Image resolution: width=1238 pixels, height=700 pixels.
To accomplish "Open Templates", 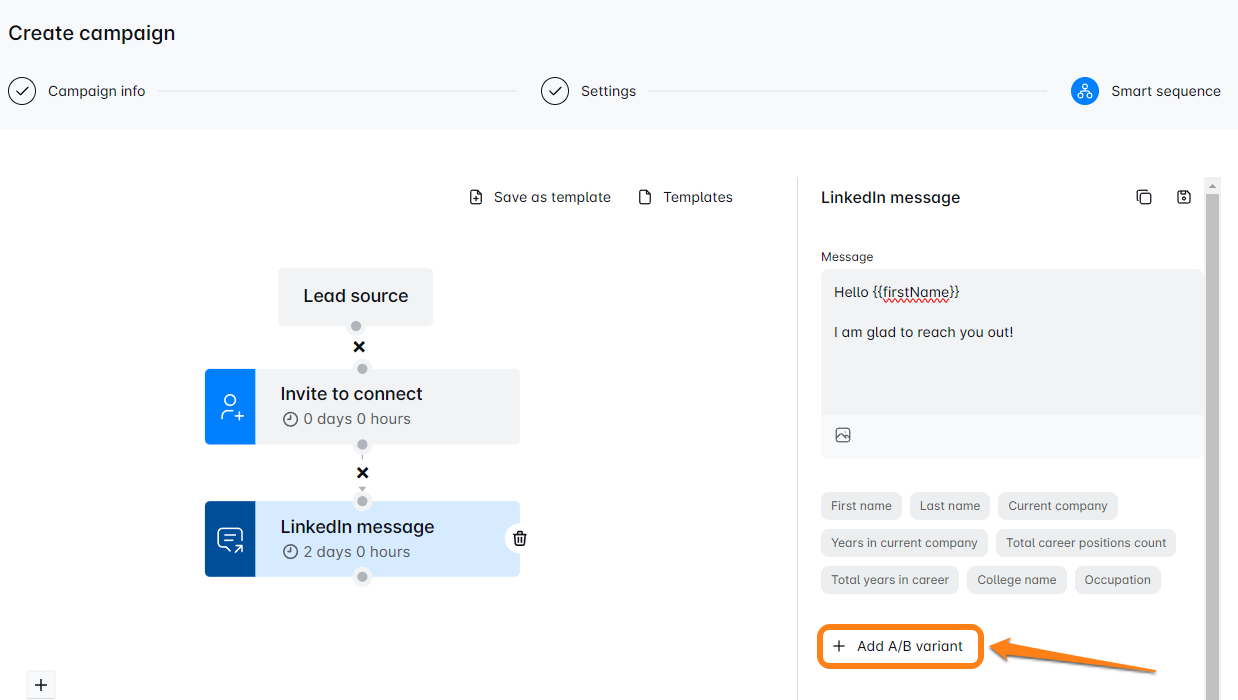I will point(686,197).
